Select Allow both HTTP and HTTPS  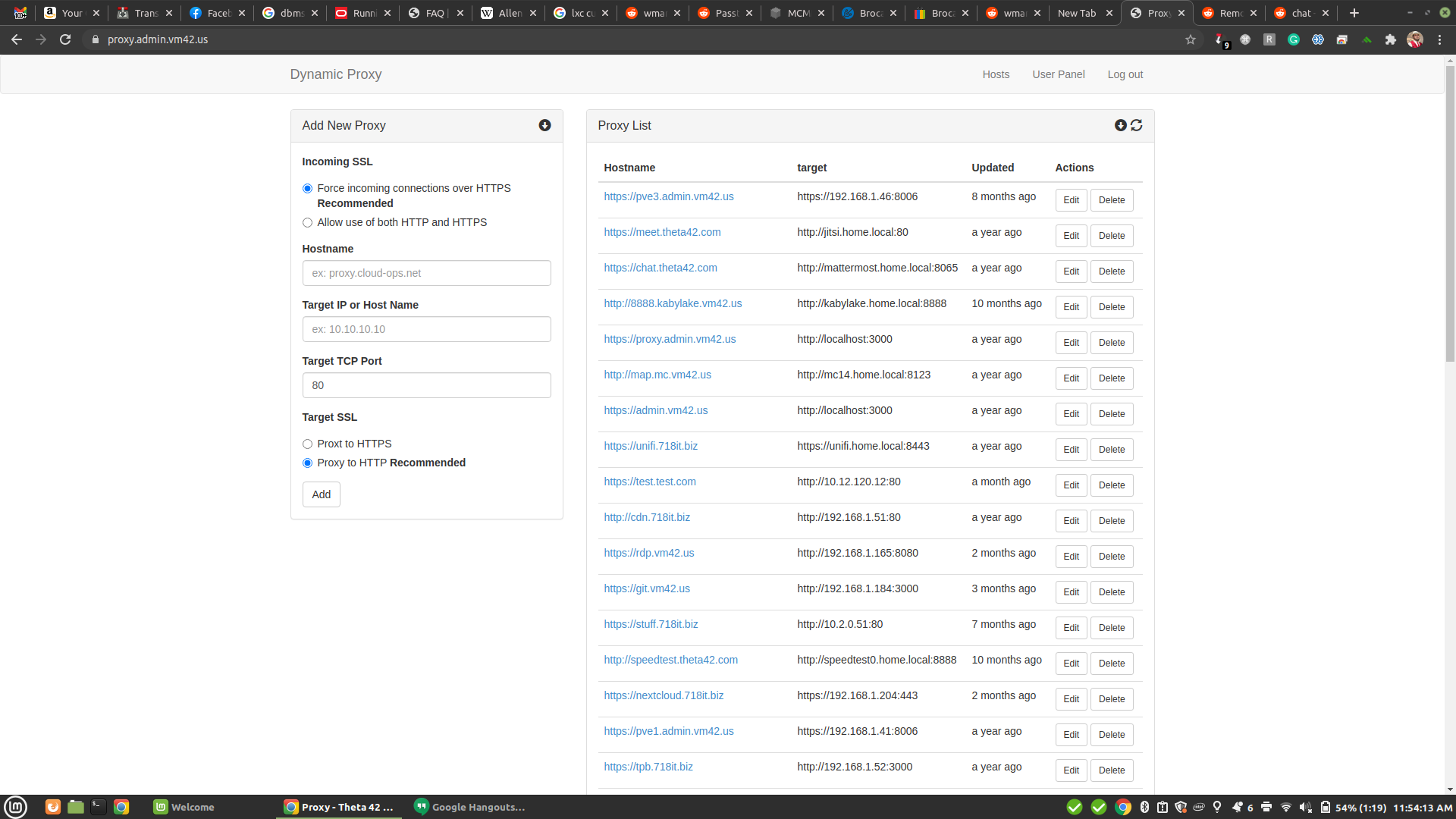point(307,222)
